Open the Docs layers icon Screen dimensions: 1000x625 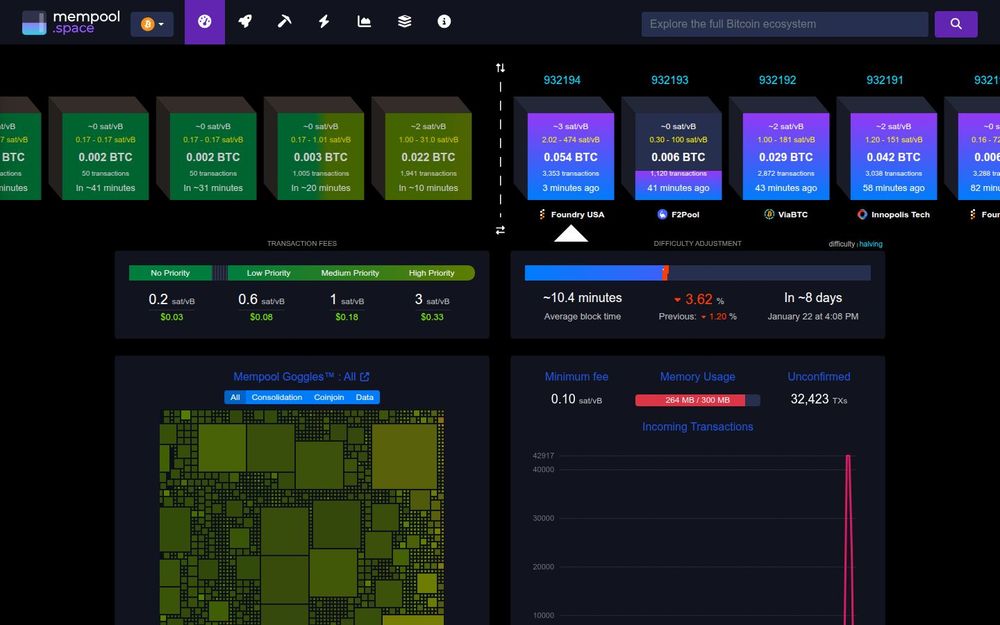tap(404, 22)
